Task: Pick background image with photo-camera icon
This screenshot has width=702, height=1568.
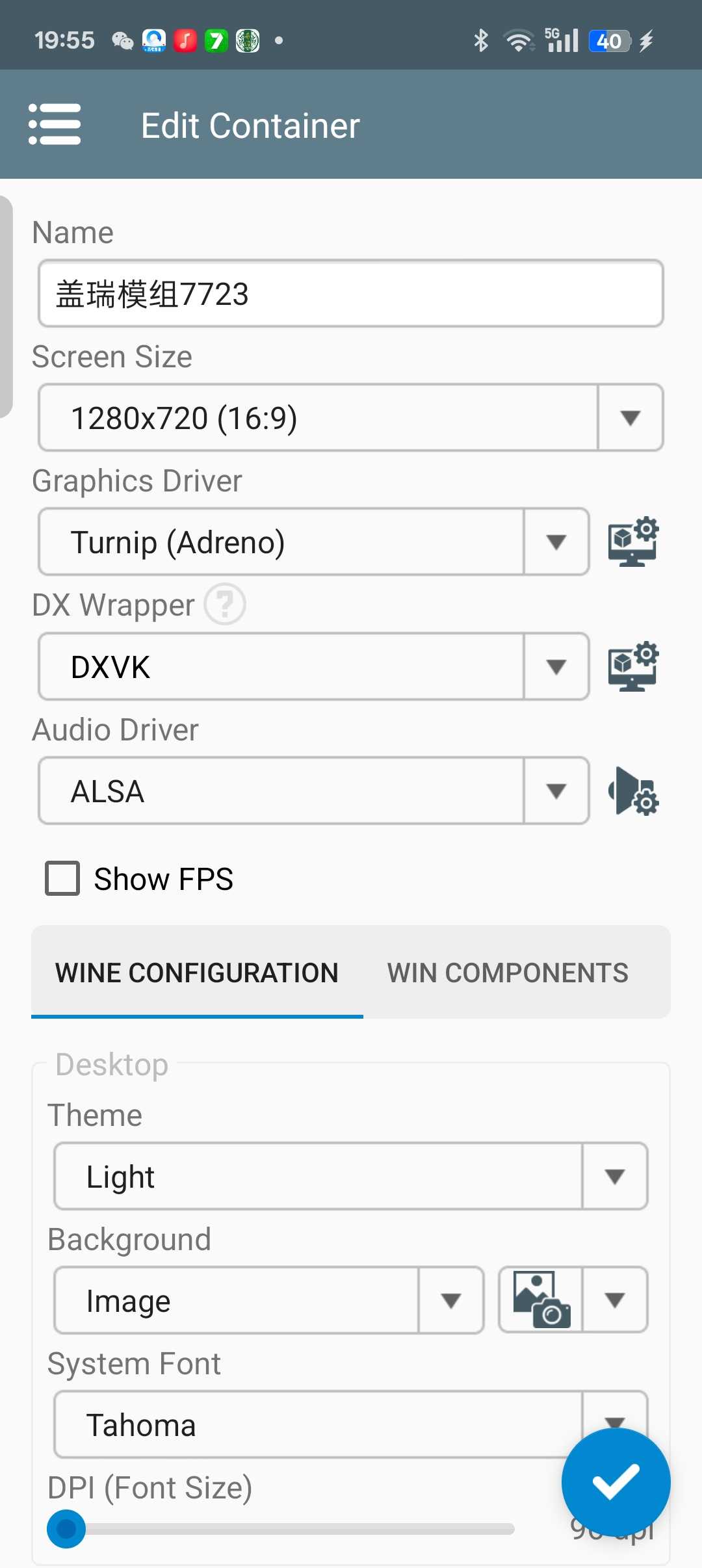Action: [541, 1300]
